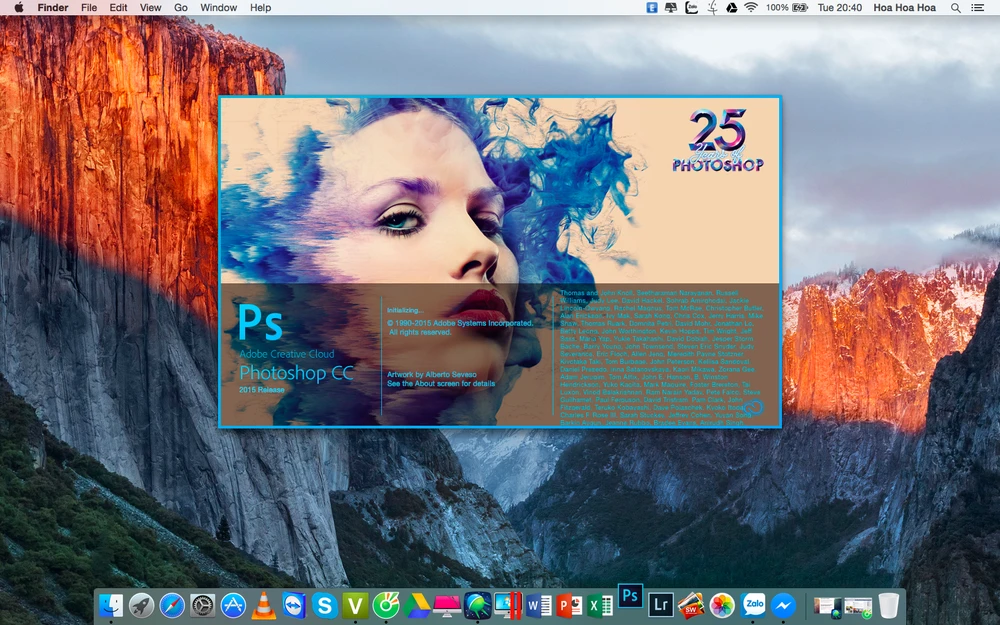Open the Wi-Fi status menu
The width and height of the screenshot is (1000, 625).
tap(750, 8)
